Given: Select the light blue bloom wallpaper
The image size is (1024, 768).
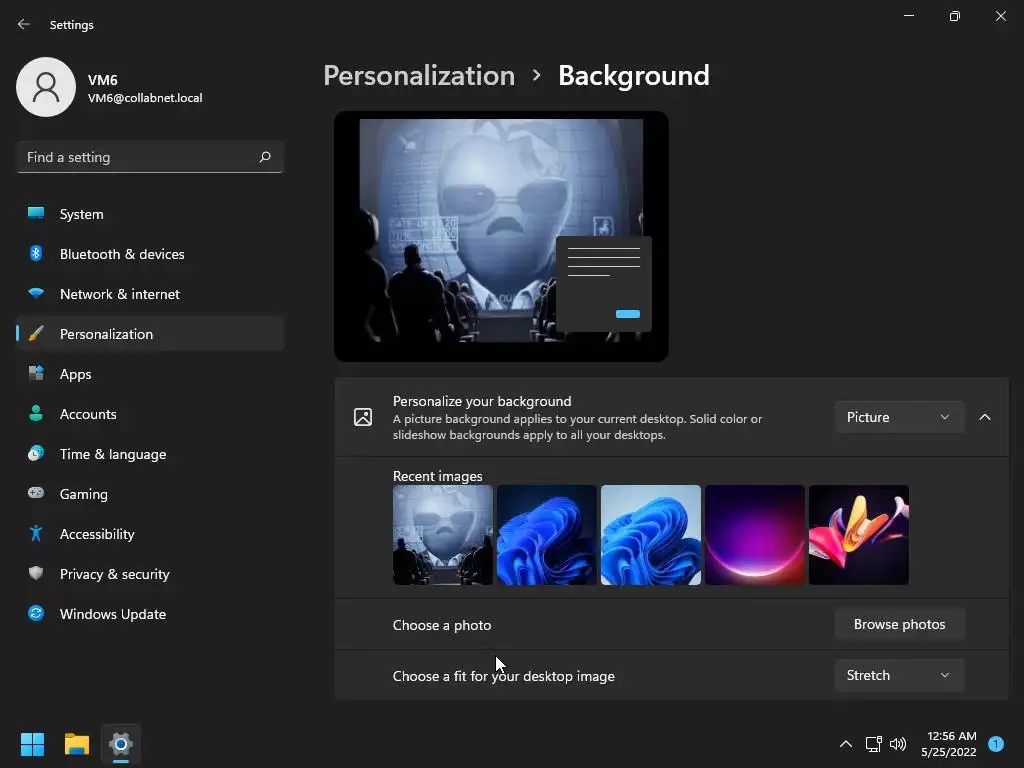Looking at the screenshot, I should point(650,535).
